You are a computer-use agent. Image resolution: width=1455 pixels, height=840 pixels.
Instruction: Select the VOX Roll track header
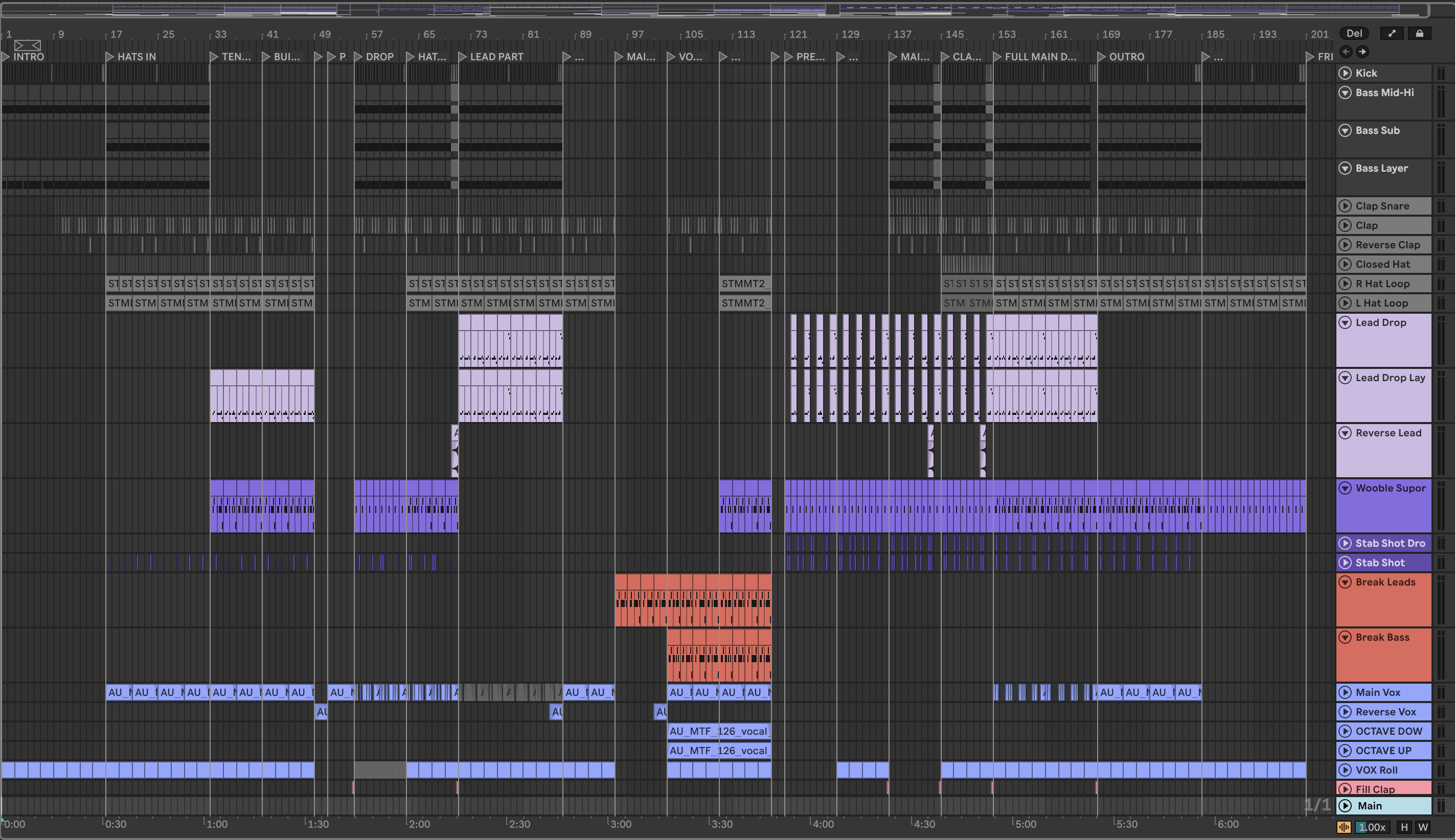(1385, 770)
